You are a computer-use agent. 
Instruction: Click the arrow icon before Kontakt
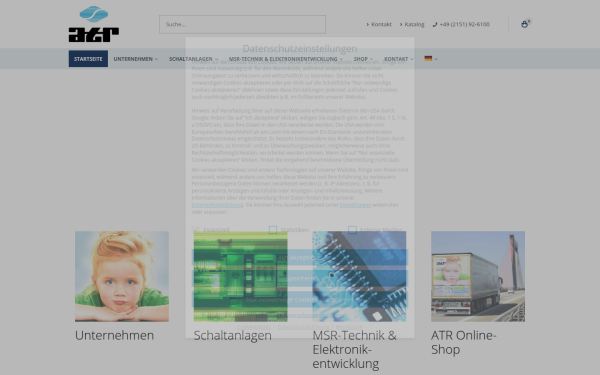click(368, 24)
